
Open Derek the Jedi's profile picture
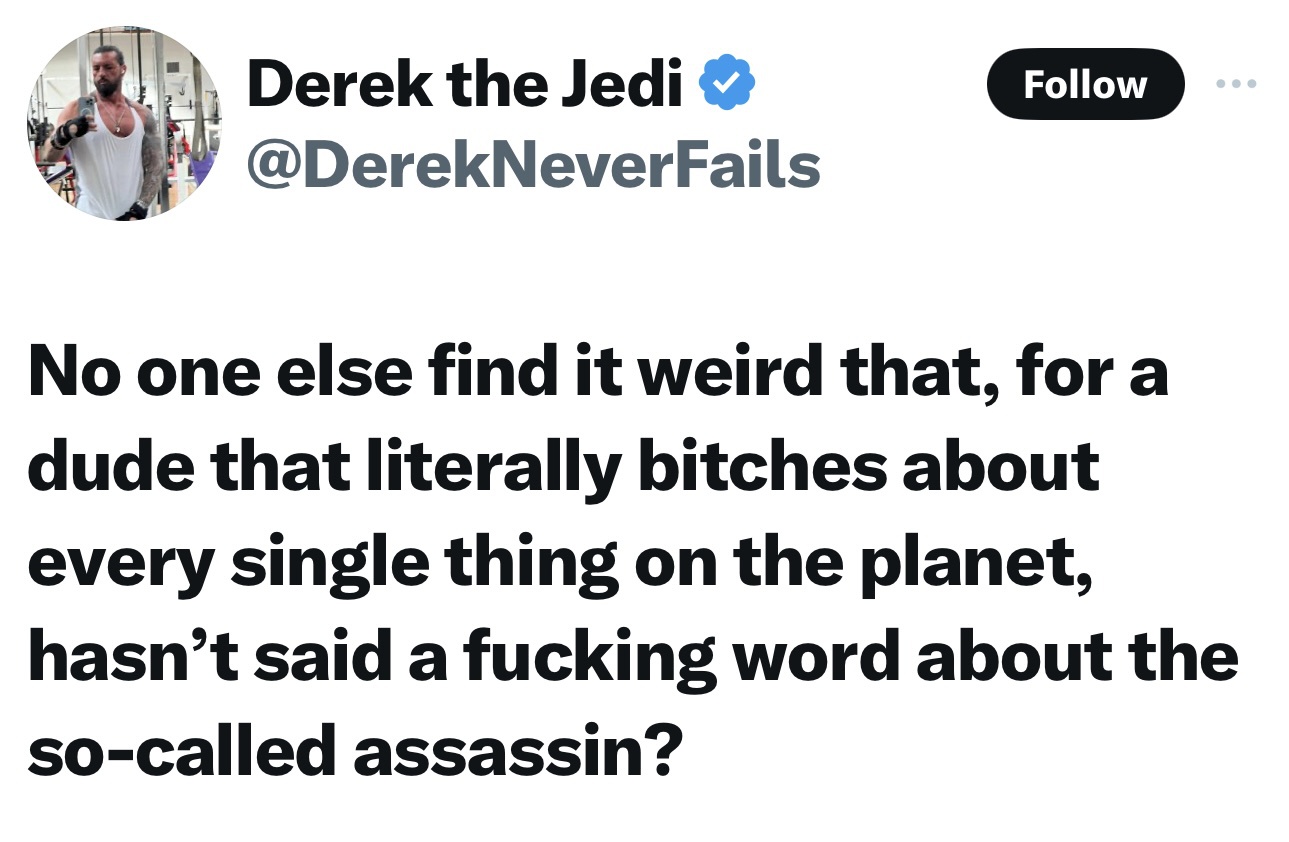click(123, 123)
